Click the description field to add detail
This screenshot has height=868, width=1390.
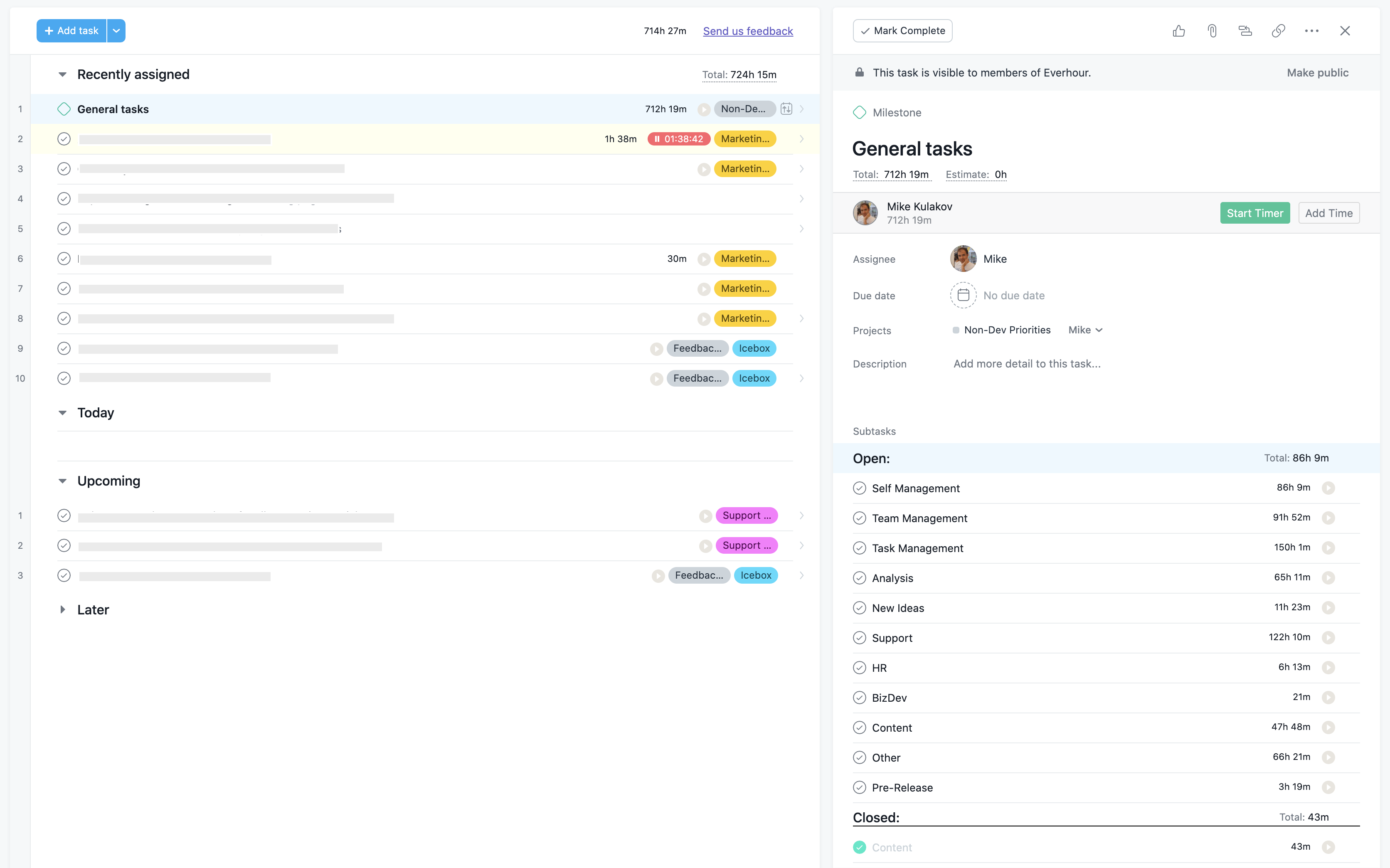pos(1027,363)
